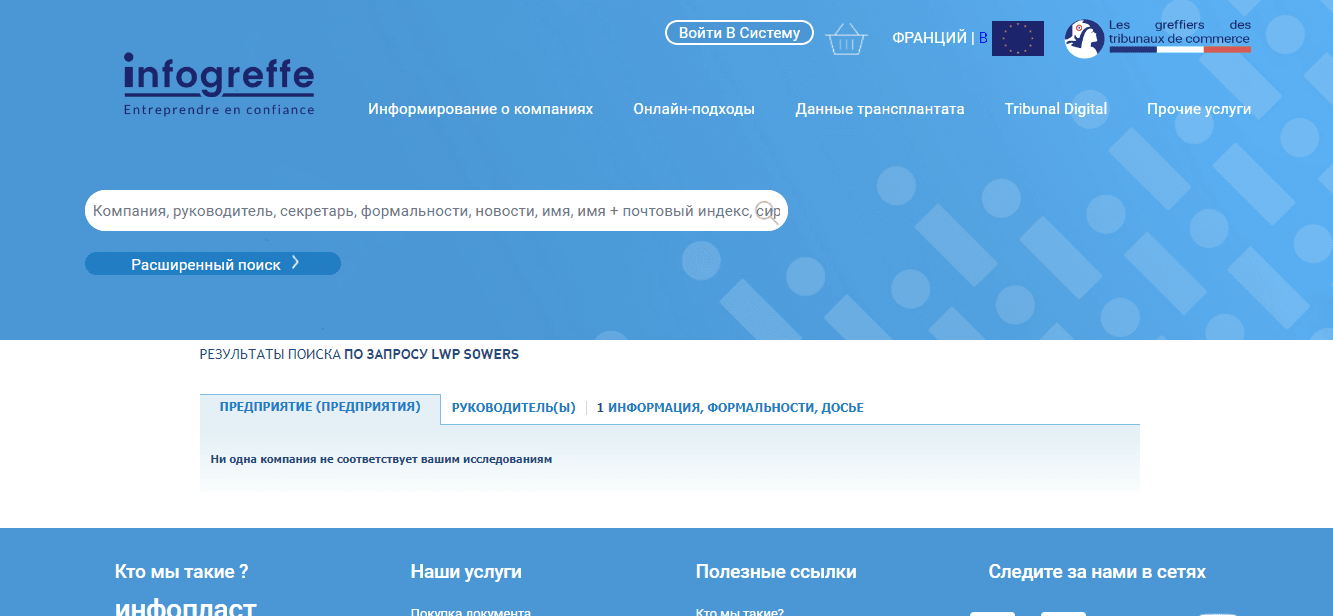Click the Расширенный поиск chevron arrow

tap(295, 264)
